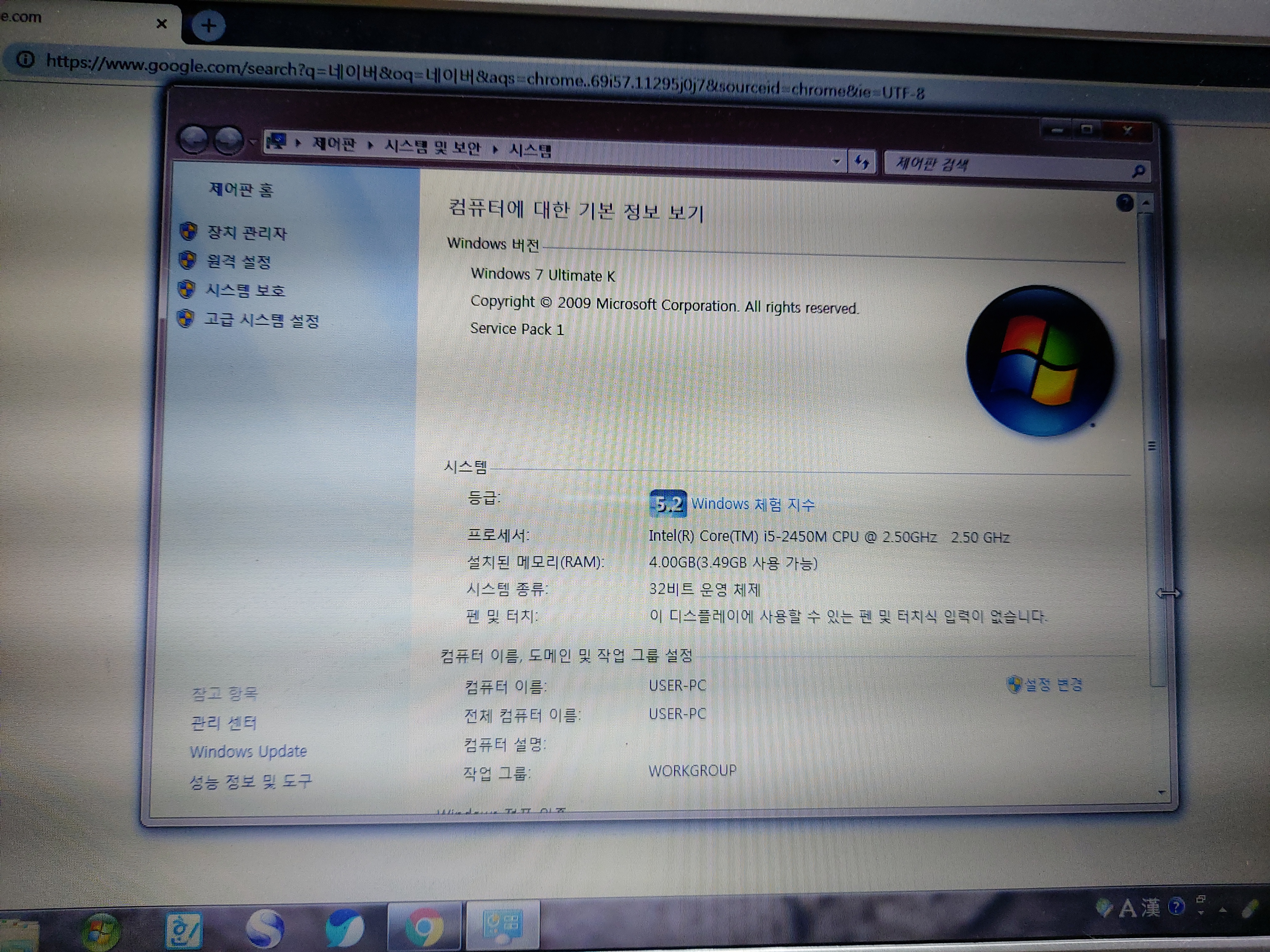Select the RAM value 4.00GB(3.49GB 사용 가능)
Viewport: 1270px width, 952px height.
[733, 563]
